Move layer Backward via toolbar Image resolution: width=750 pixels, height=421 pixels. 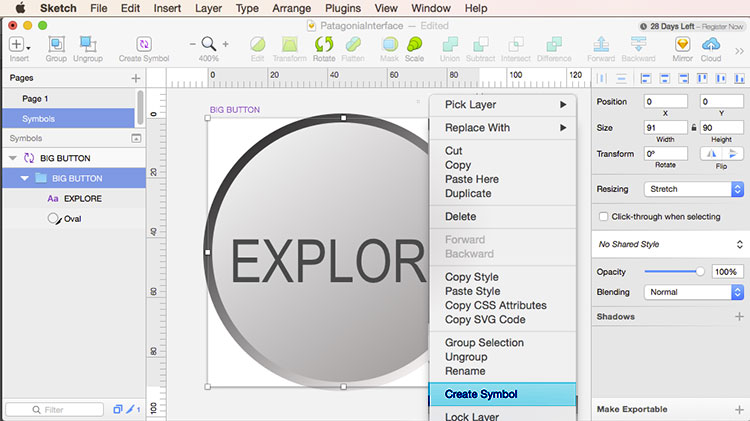click(638, 44)
